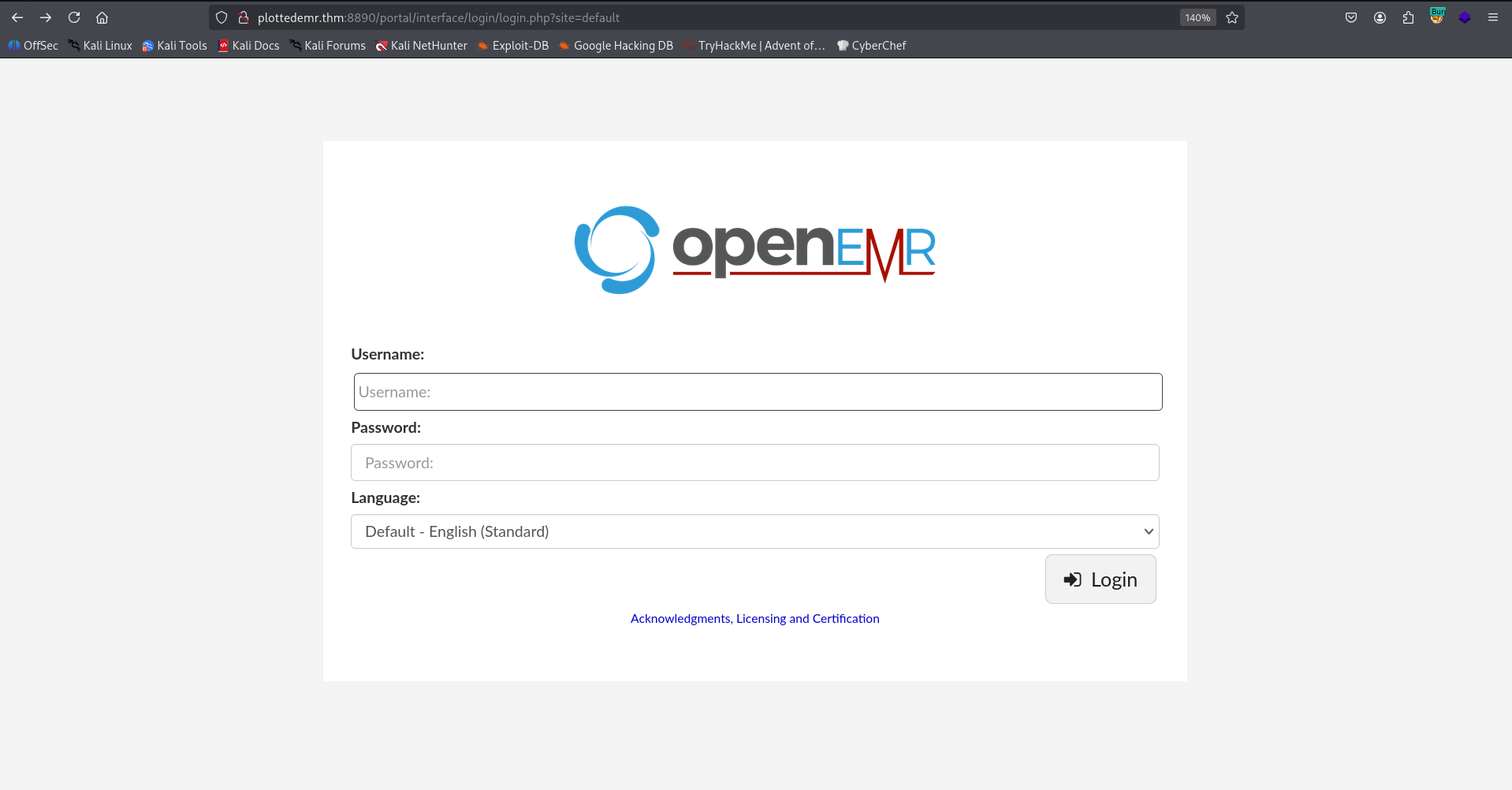Reload the OpenEMR login page

click(74, 17)
